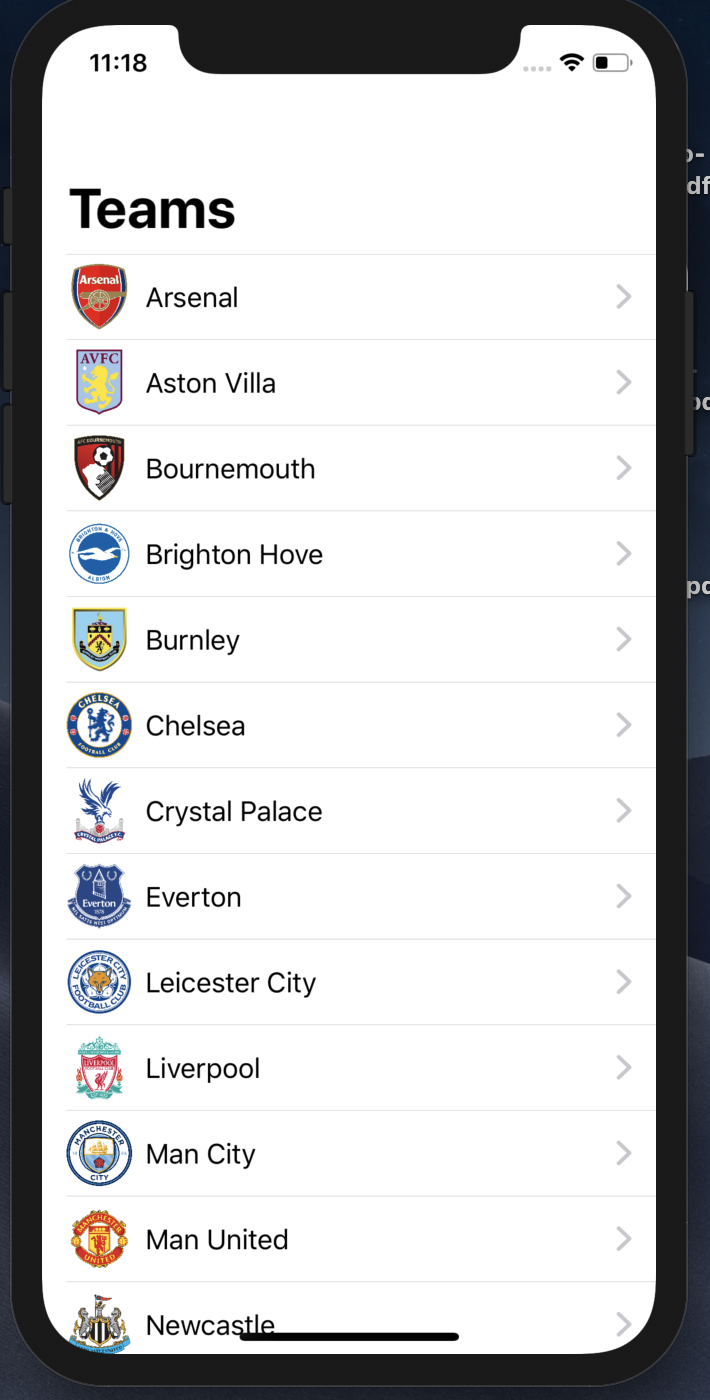710x1400 pixels.
Task: Tap the Burnley club crest
Action: coord(99,639)
